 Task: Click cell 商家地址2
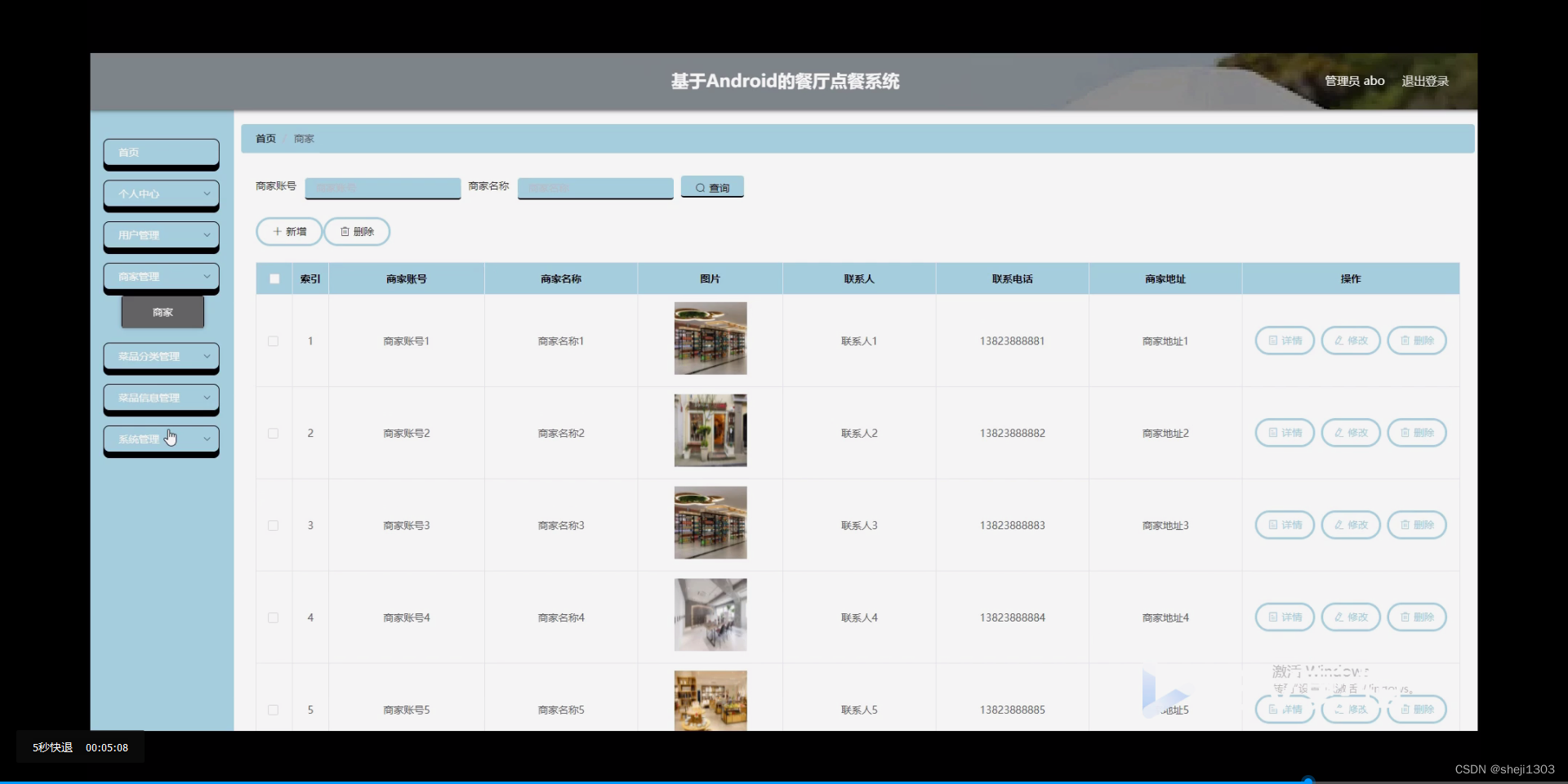[x=1165, y=434]
